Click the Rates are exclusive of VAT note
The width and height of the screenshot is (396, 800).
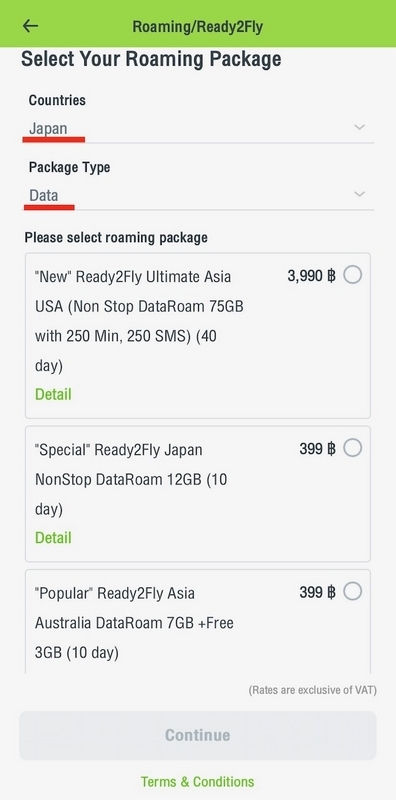coord(312,690)
